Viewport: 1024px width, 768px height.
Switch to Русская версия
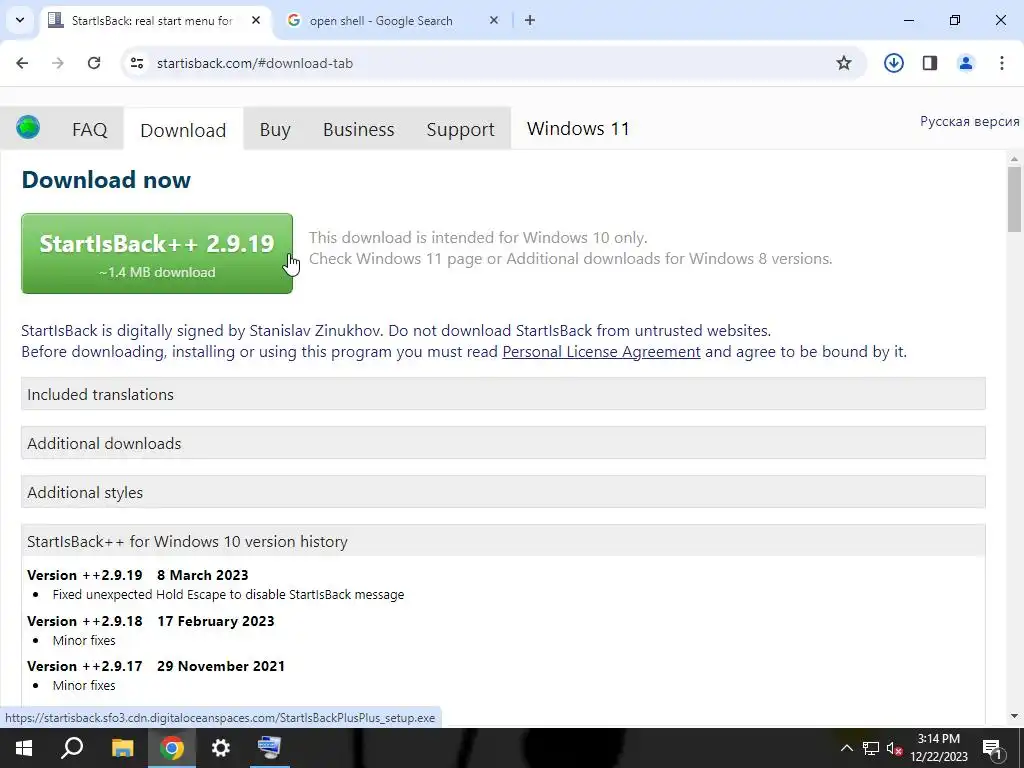pyautogui.click(x=969, y=121)
